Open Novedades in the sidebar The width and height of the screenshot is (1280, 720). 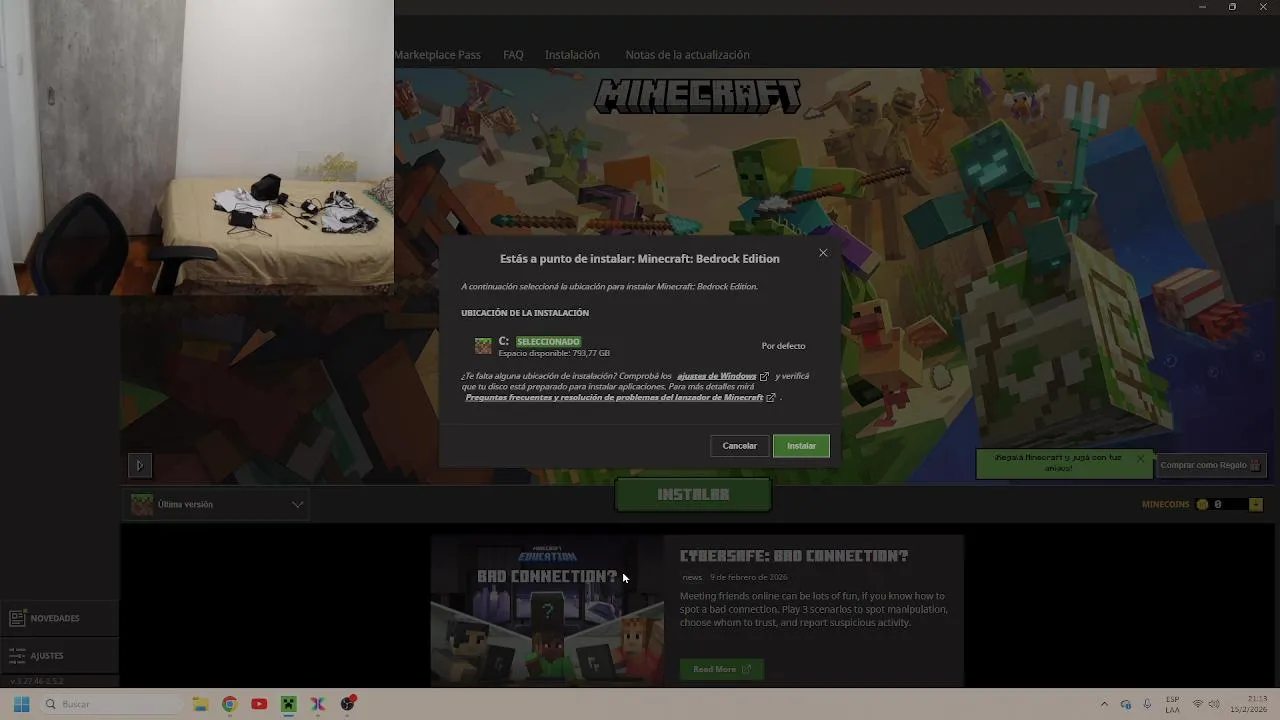[60, 618]
